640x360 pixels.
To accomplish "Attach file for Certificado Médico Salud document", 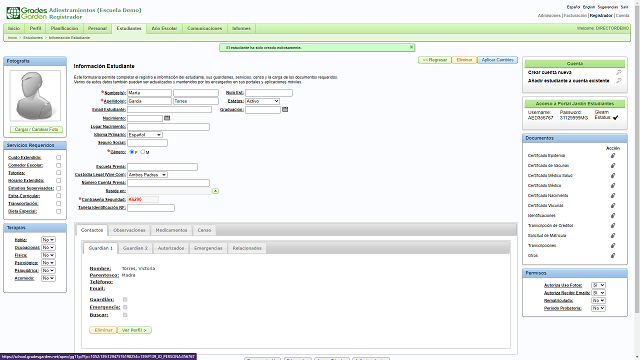I will (x=613, y=176).
